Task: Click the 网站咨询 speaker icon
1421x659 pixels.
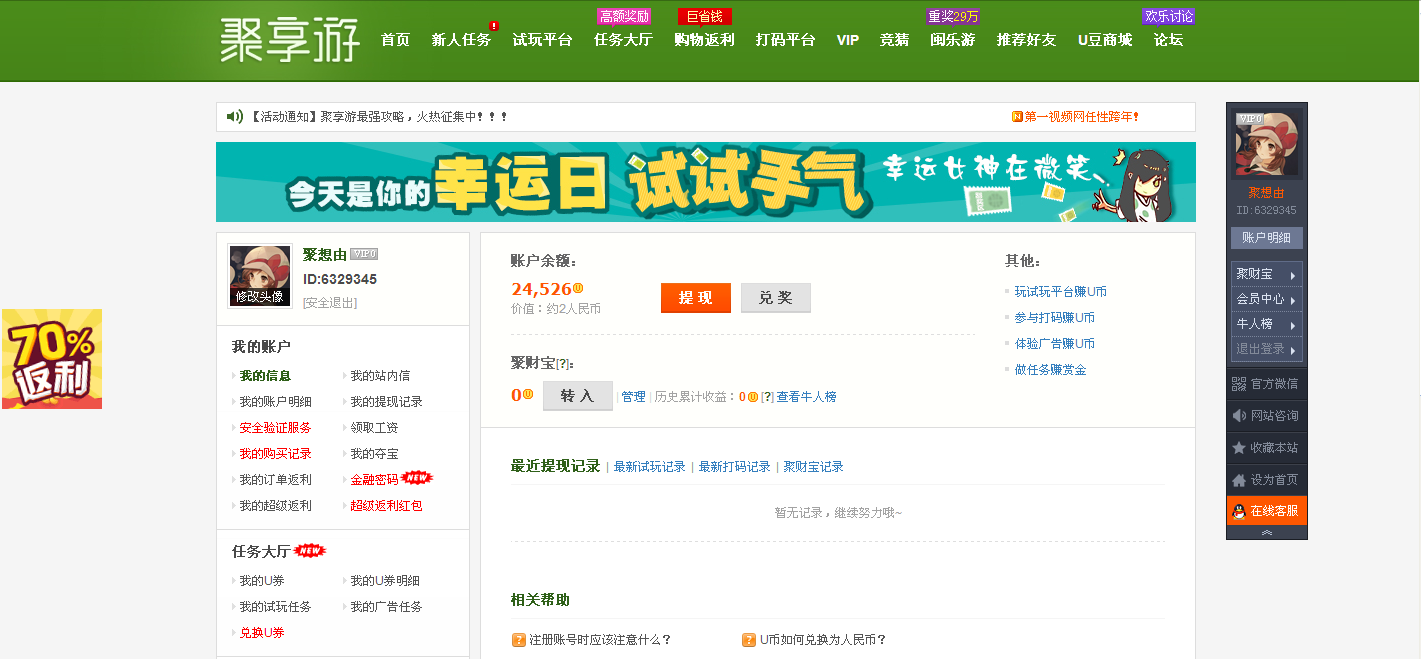Action: (1237, 415)
